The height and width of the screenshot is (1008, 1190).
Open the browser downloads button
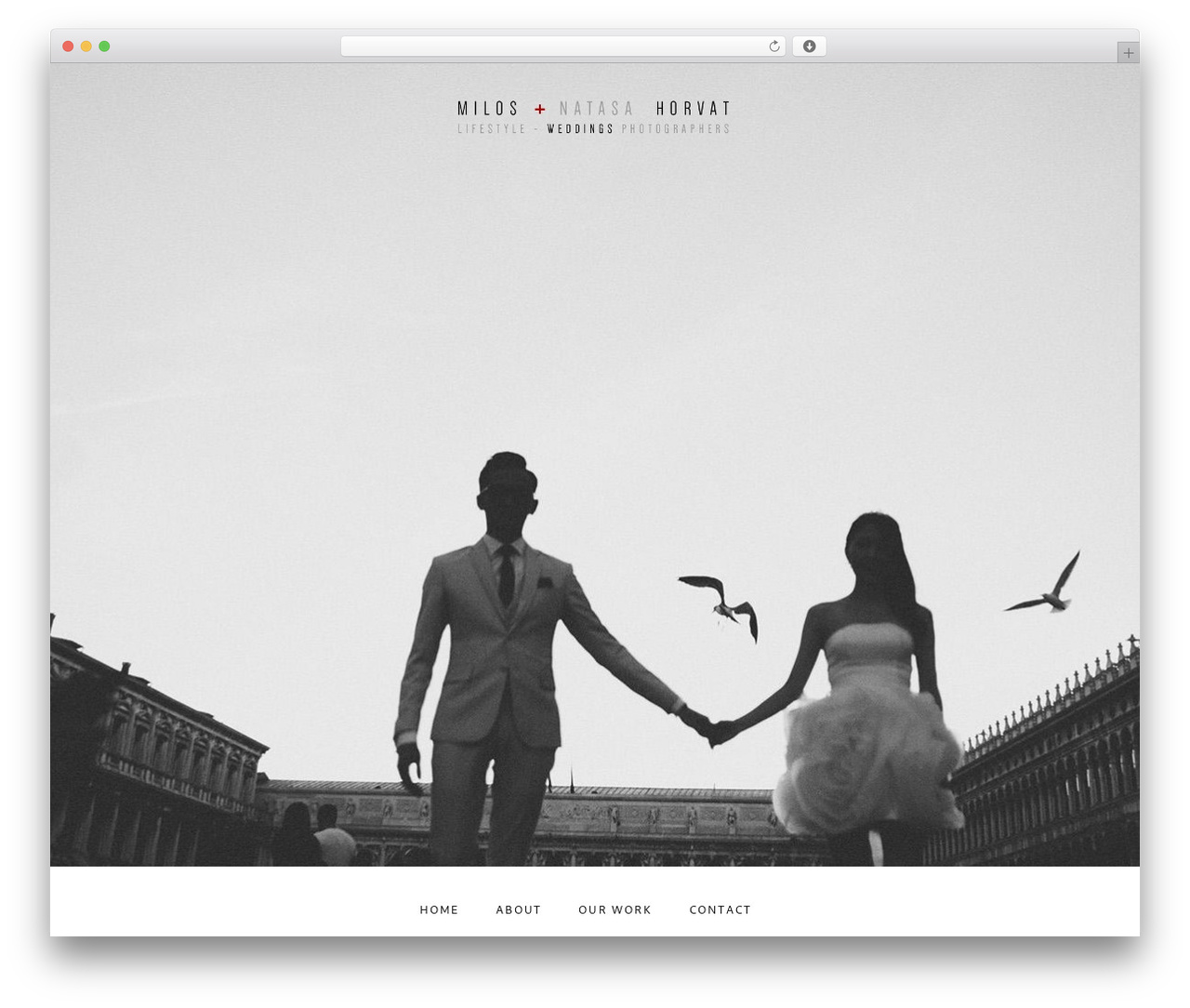(809, 46)
